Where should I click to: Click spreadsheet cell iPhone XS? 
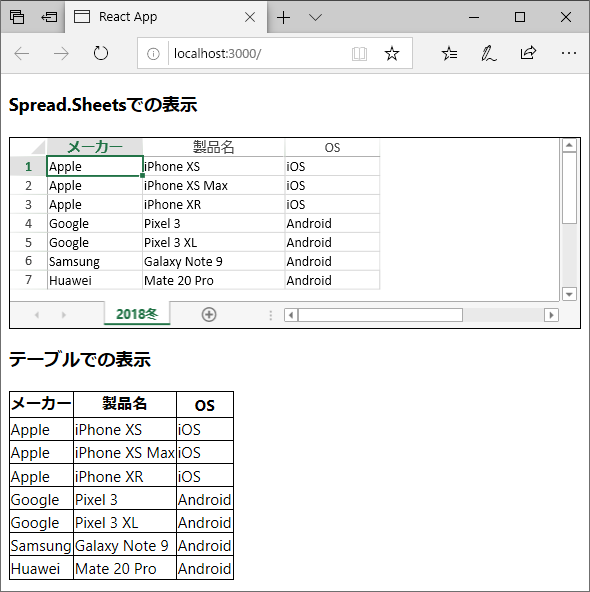pyautogui.click(x=214, y=166)
